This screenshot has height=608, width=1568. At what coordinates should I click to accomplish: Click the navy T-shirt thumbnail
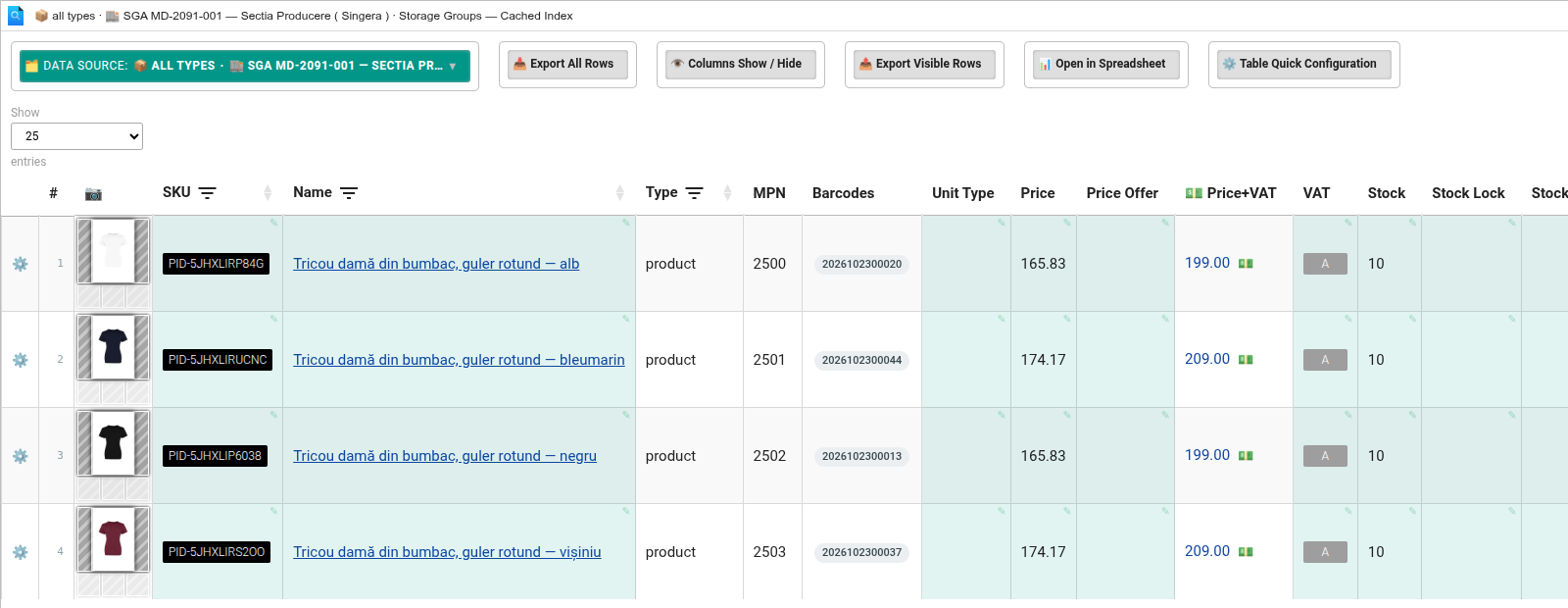[114, 347]
